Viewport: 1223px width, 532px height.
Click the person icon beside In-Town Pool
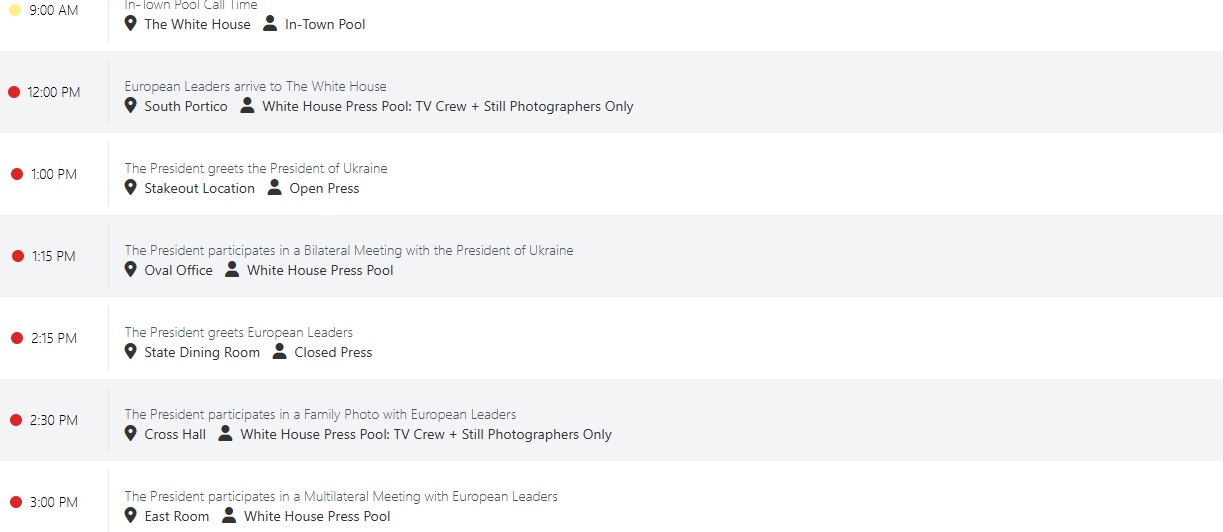[270, 23]
